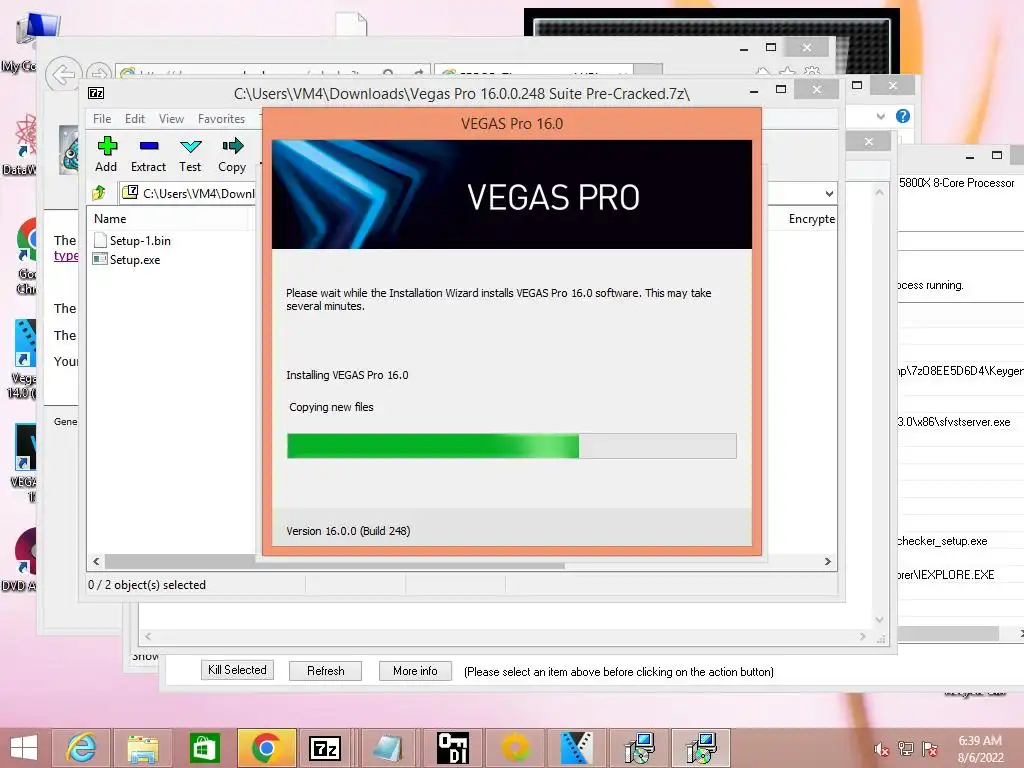Switch to 7-Zip on the taskbar

(326, 748)
